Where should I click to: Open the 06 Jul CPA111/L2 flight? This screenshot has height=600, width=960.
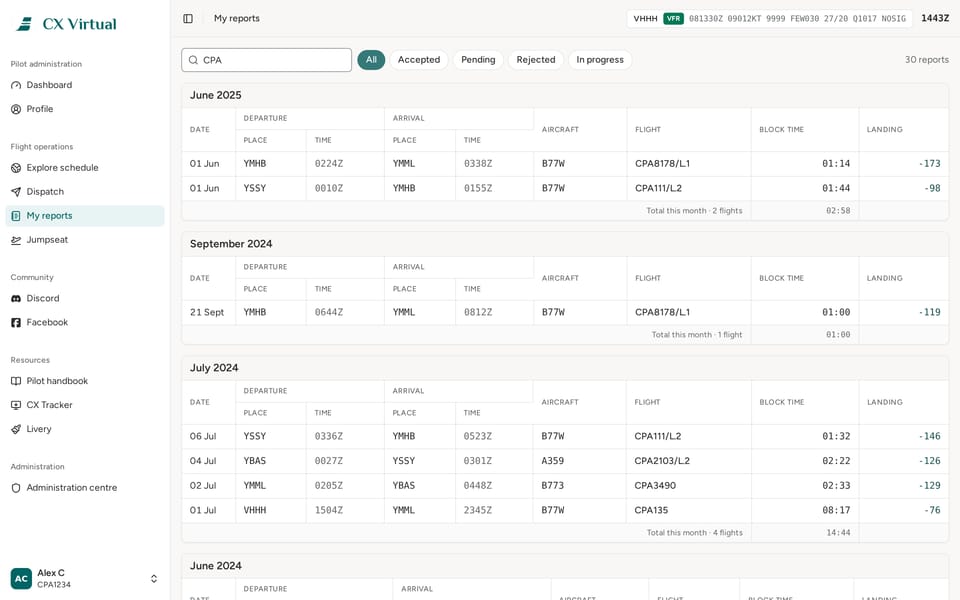[x=565, y=437]
